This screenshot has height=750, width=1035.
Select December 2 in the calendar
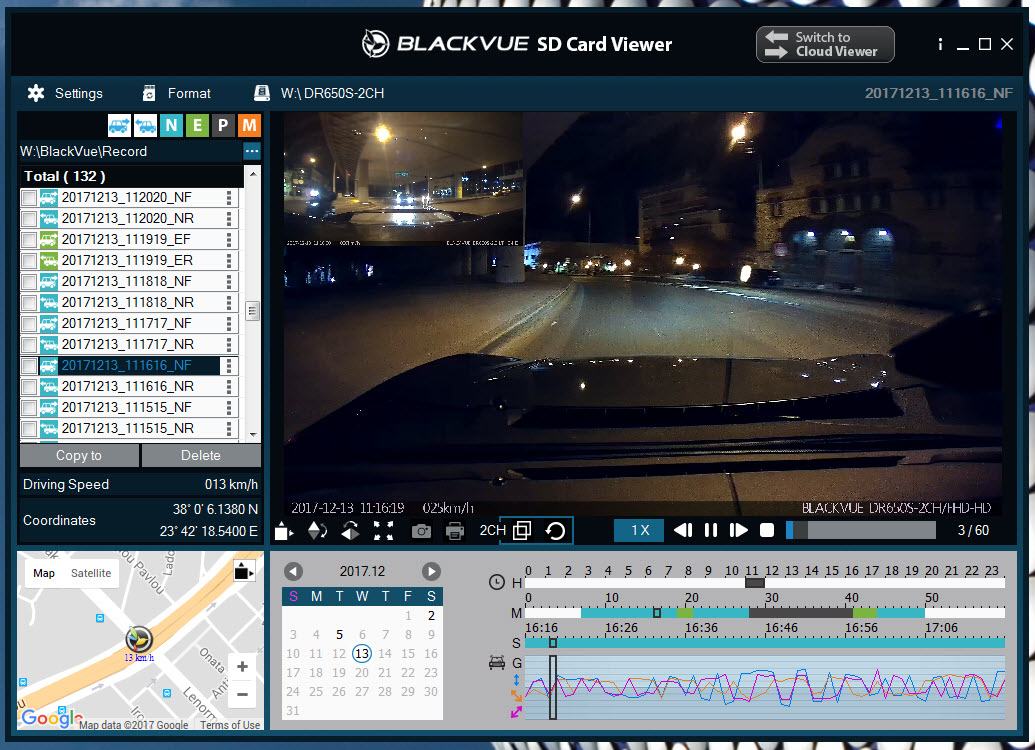(431, 615)
